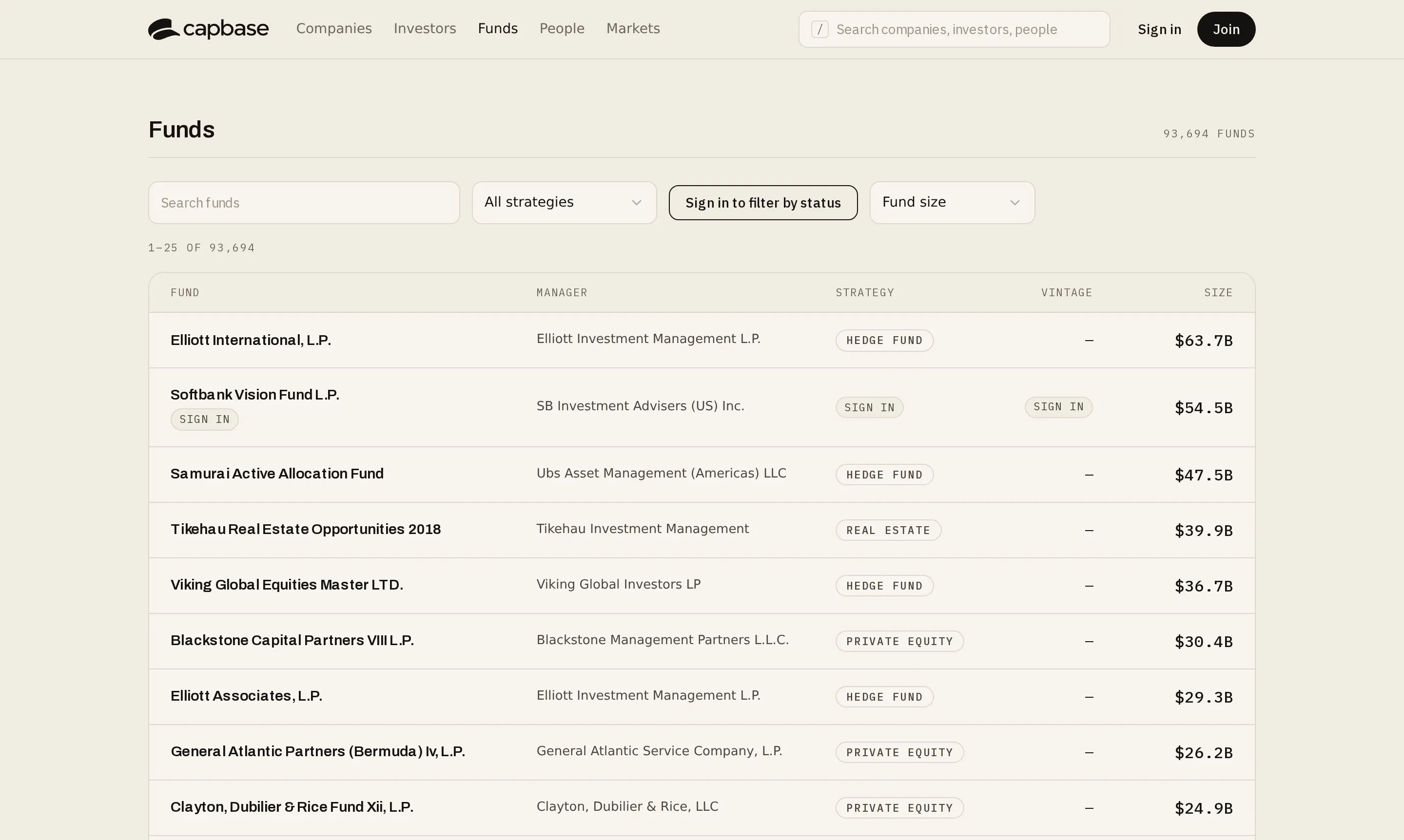Open the People nav item
This screenshot has width=1404, height=840.
click(x=562, y=28)
